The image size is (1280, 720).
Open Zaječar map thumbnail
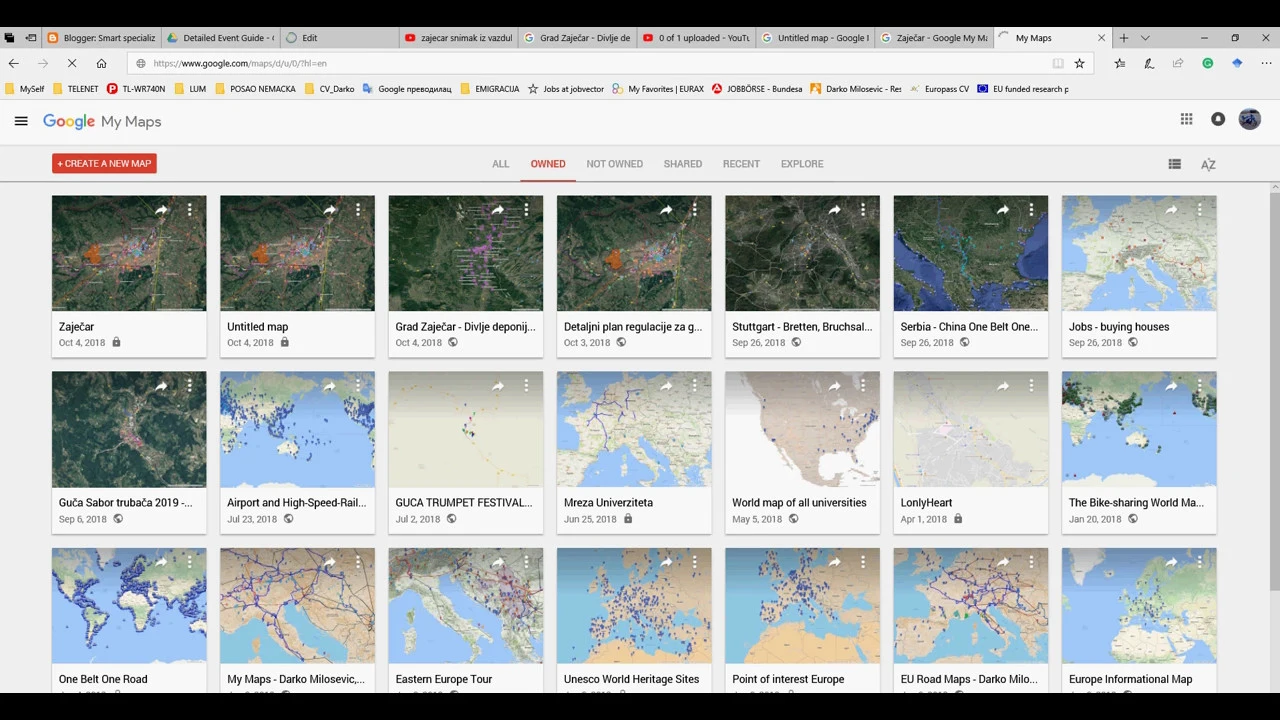click(x=129, y=253)
